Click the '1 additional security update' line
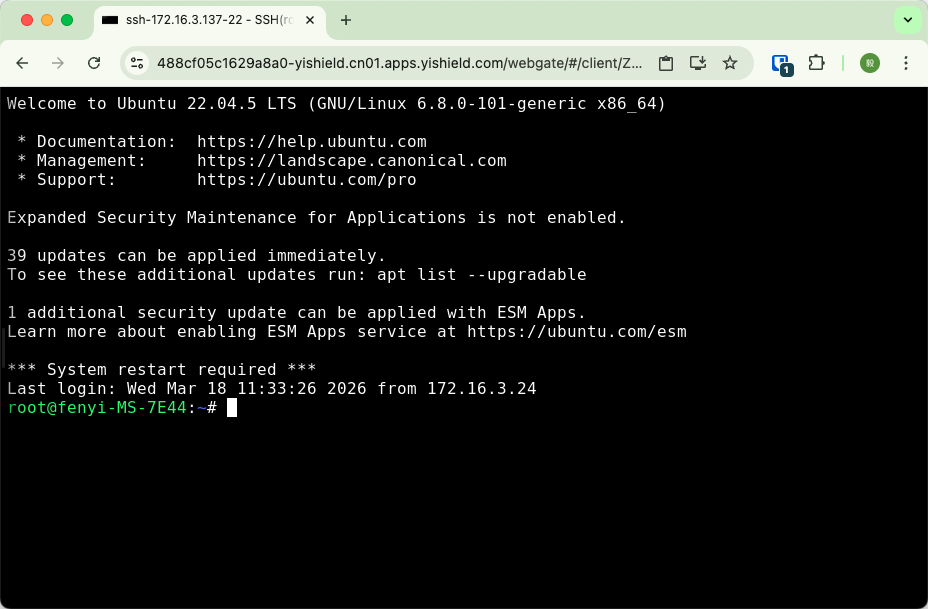 coord(297,312)
